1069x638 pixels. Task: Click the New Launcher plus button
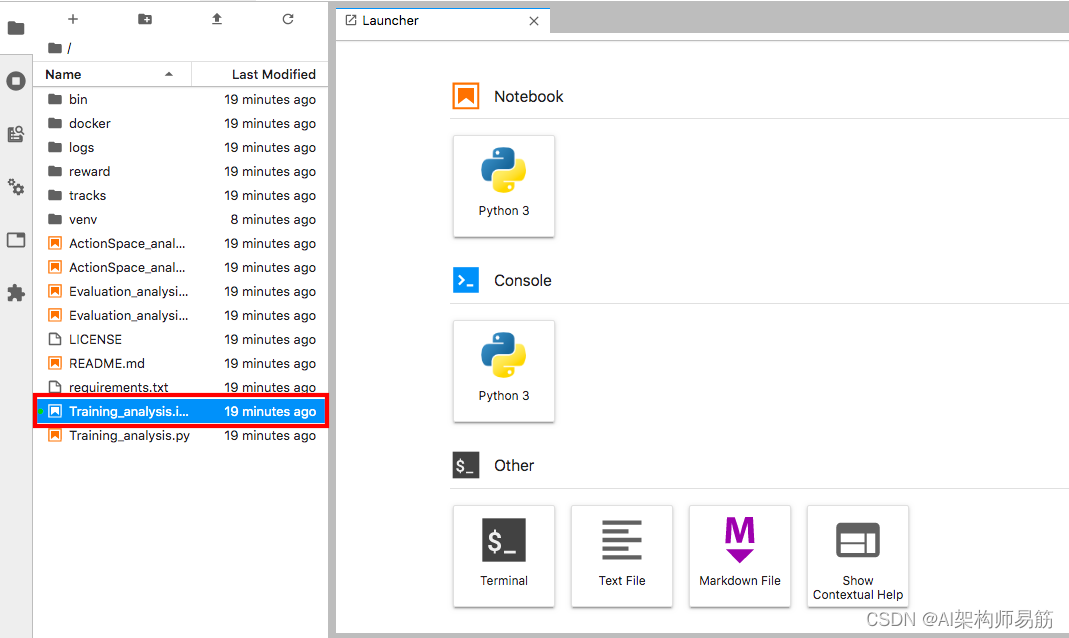click(x=73, y=19)
